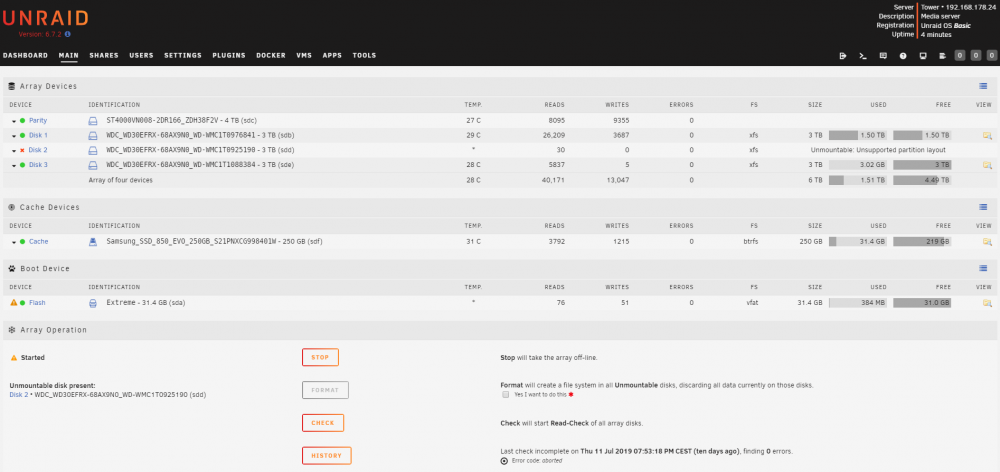The image size is (1000, 472).
Task: Check 'Yes I want to do this' box
Action: [x=506, y=395]
